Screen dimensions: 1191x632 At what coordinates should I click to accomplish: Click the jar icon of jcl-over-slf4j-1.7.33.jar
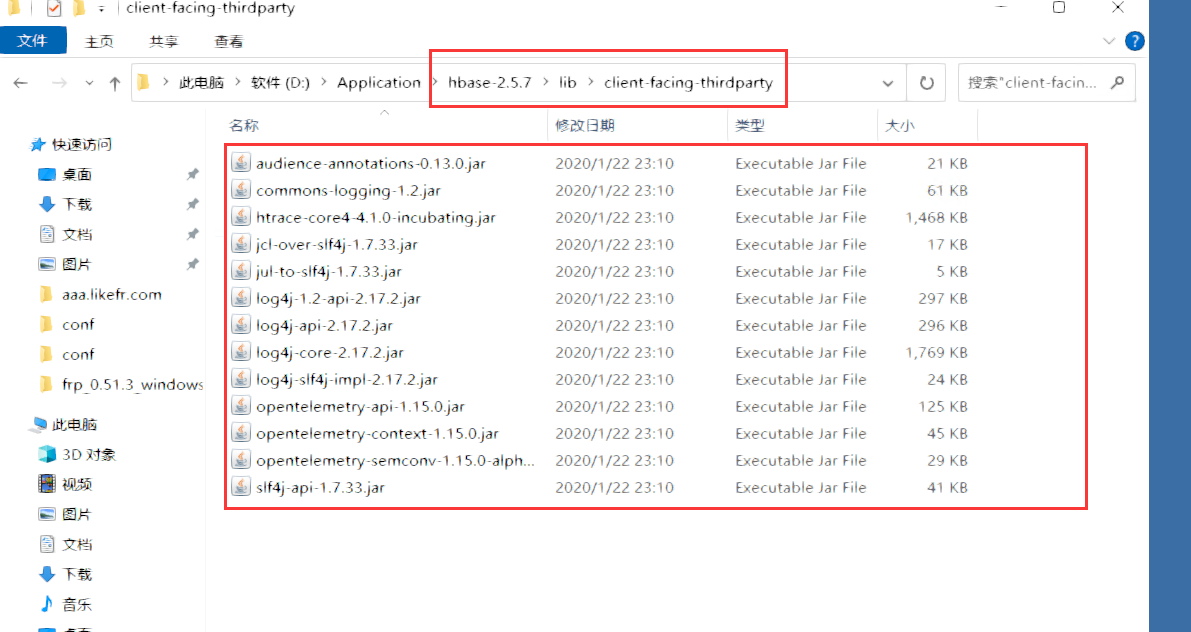[x=241, y=244]
